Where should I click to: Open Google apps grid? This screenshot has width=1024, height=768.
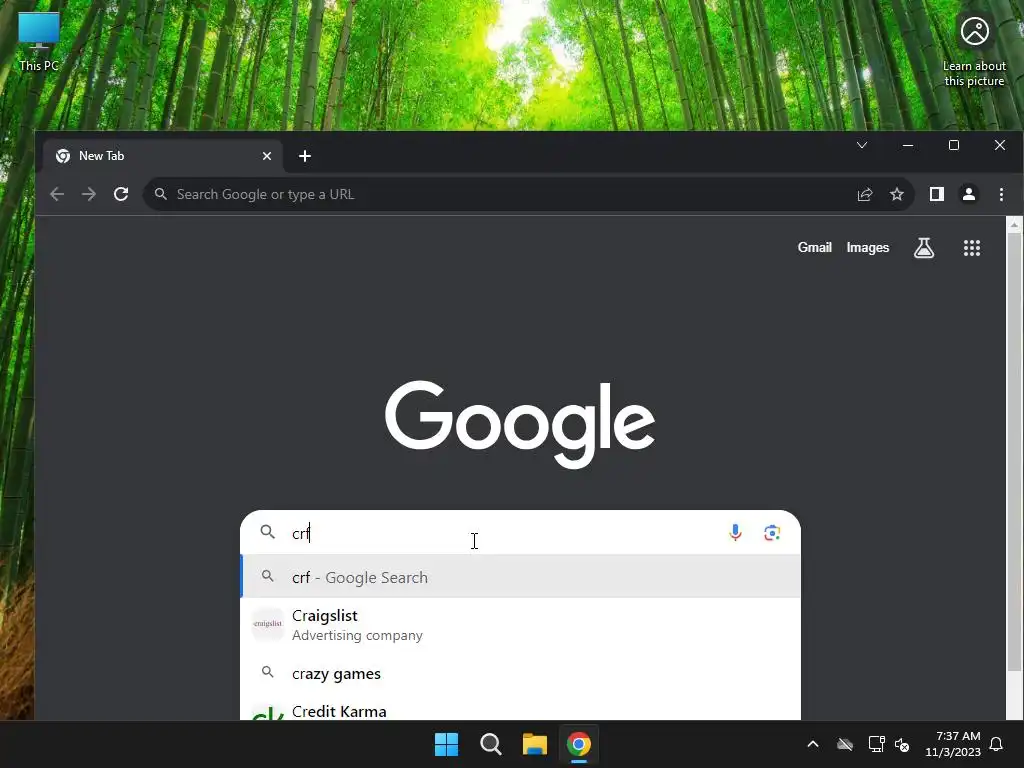tap(972, 248)
